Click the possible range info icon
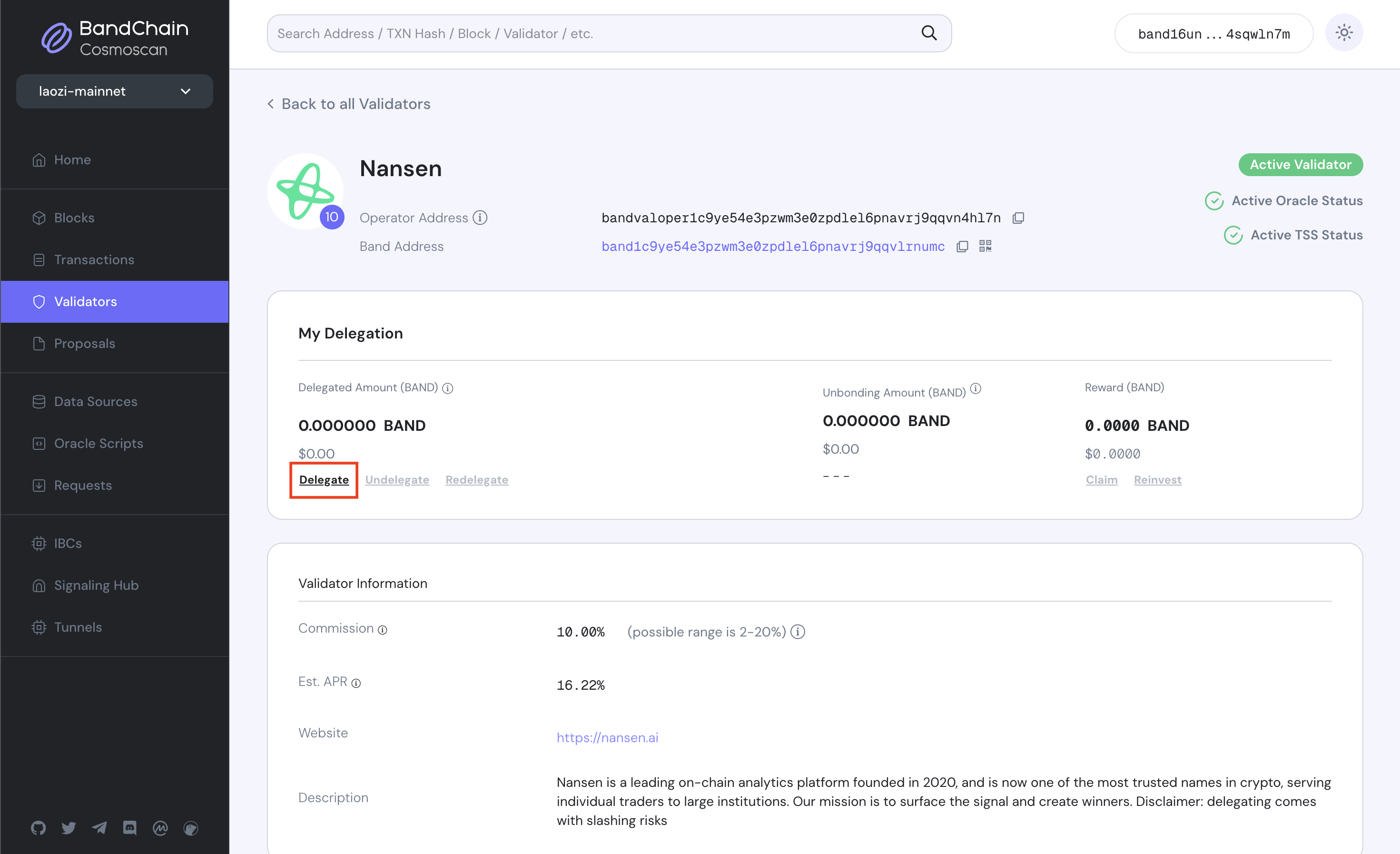Image resolution: width=1400 pixels, height=854 pixels. 798,632
